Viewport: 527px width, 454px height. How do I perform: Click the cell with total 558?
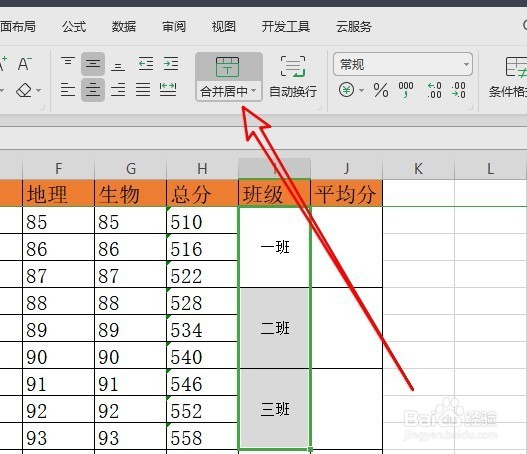point(202,436)
